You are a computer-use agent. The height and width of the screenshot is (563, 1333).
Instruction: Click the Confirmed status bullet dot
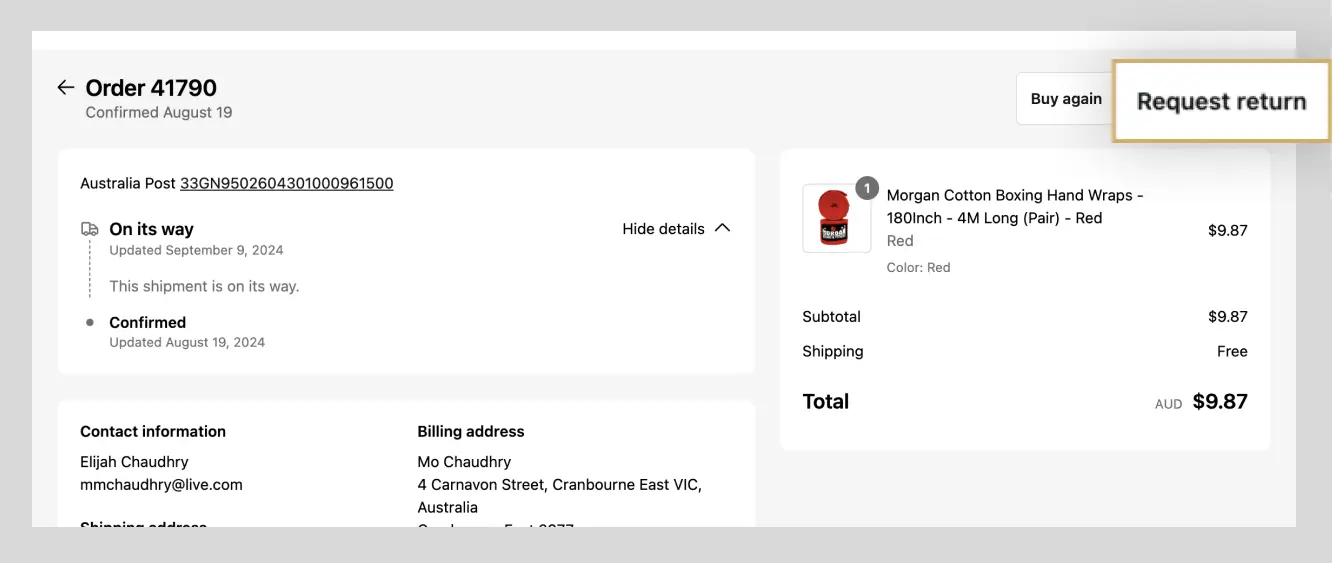click(90, 322)
